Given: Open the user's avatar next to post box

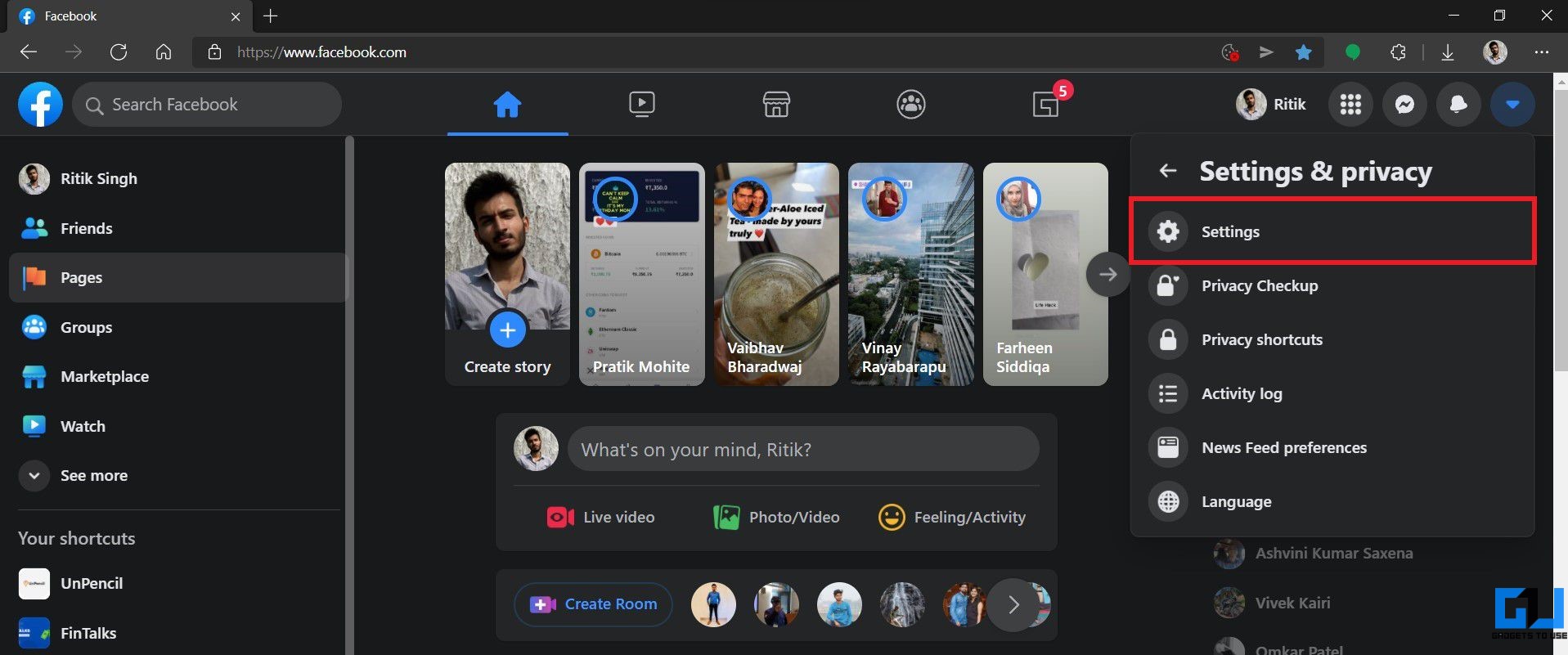Looking at the screenshot, I should point(536,449).
